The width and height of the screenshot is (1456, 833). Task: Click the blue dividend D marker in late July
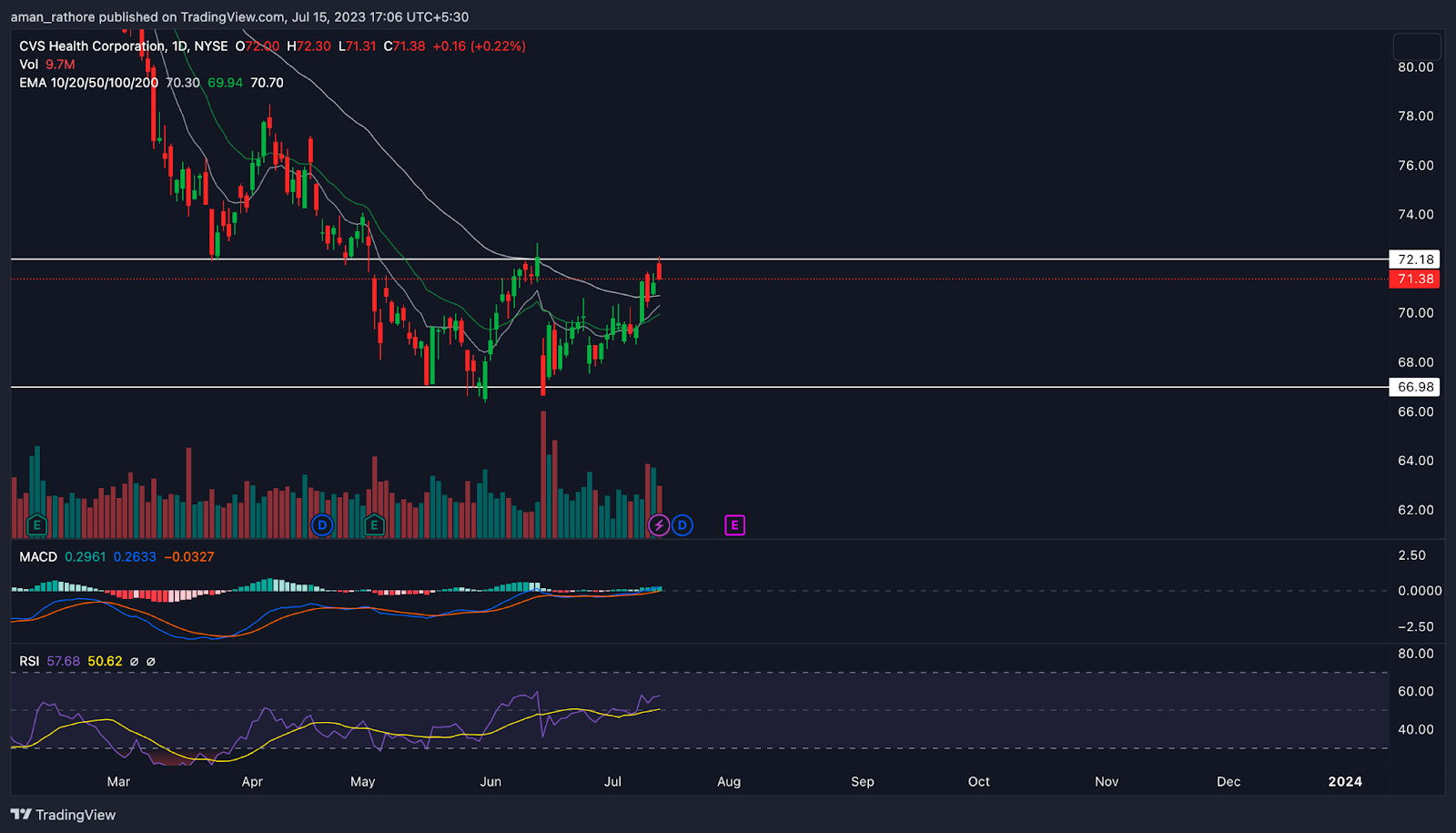tap(682, 525)
